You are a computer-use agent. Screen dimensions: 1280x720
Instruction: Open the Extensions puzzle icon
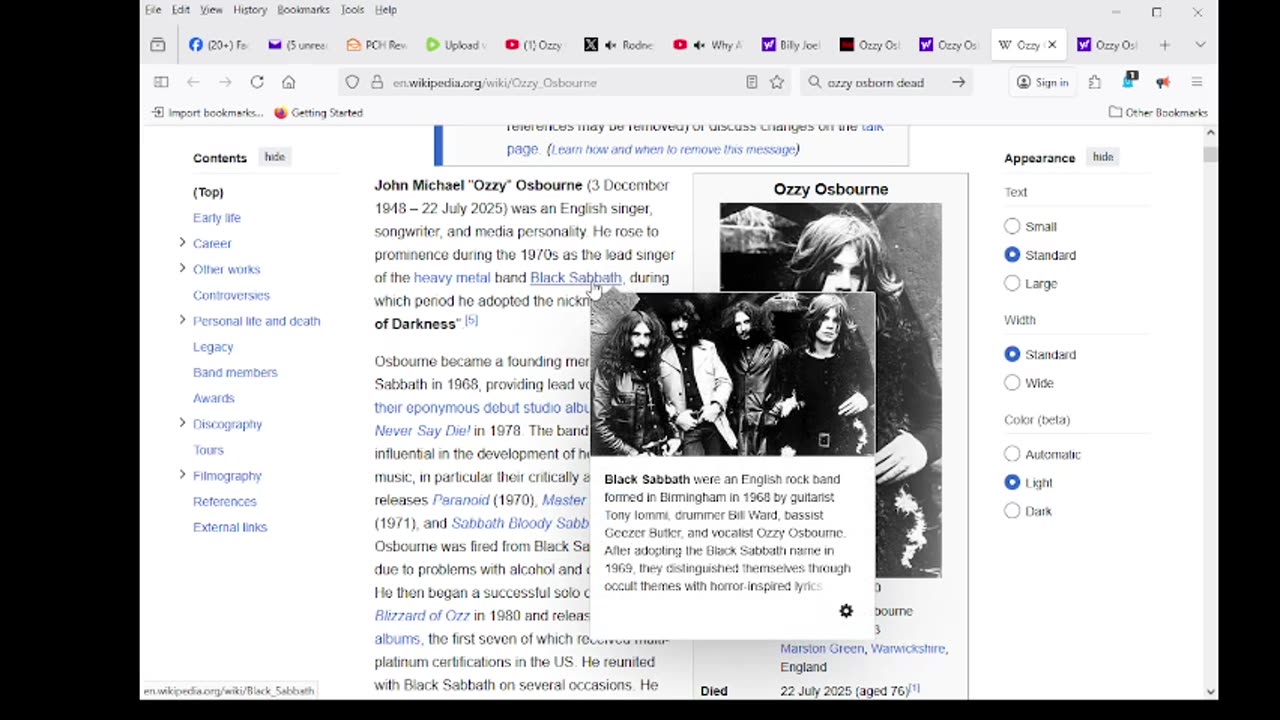tap(1095, 82)
